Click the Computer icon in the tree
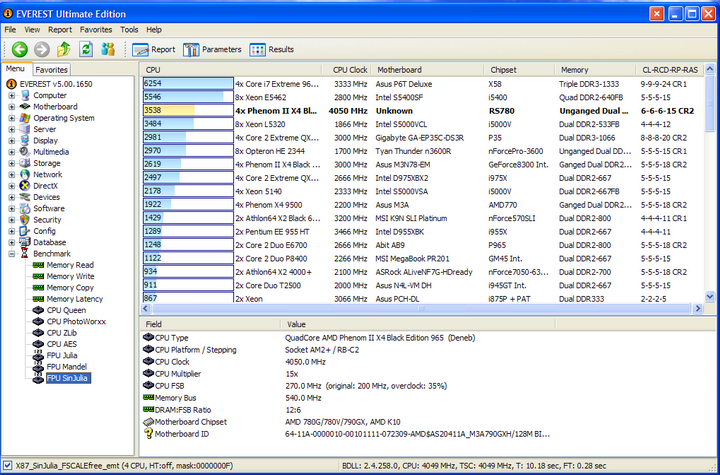720x475 pixels. click(x=25, y=96)
